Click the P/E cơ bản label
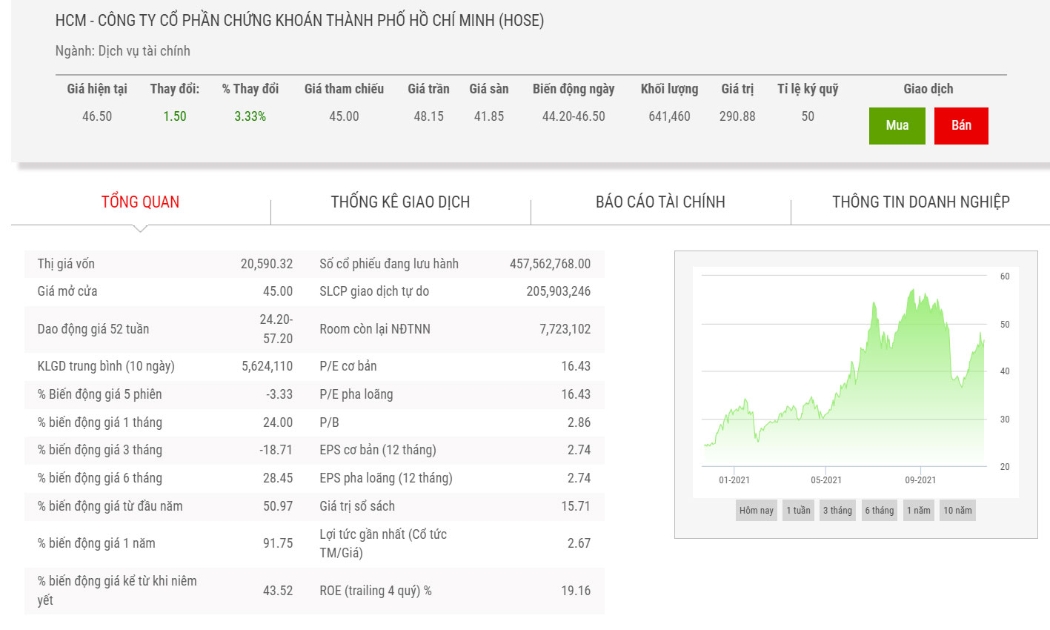Screen dimensions: 1050x630 pos(348,366)
